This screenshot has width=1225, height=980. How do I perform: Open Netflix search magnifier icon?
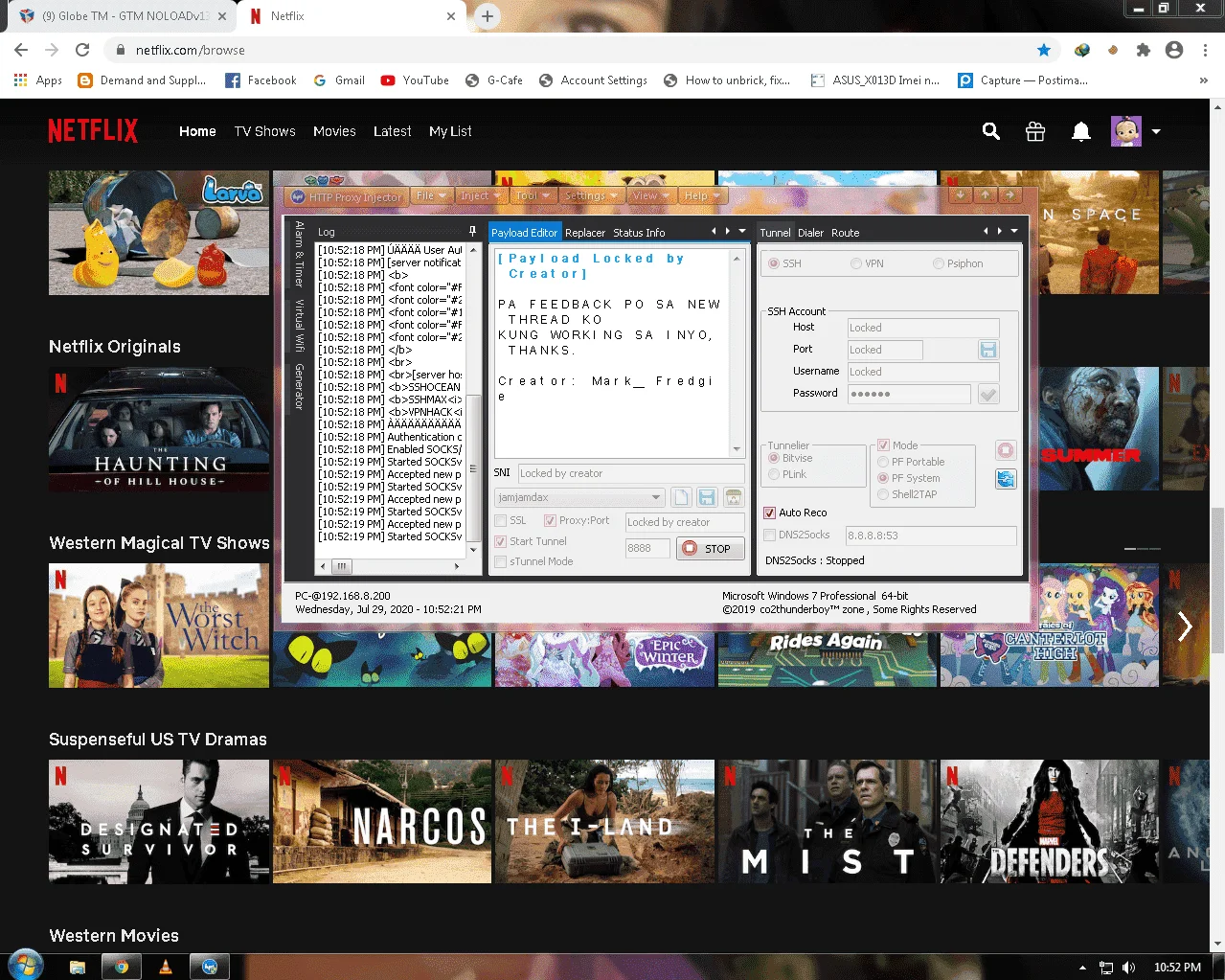991,131
